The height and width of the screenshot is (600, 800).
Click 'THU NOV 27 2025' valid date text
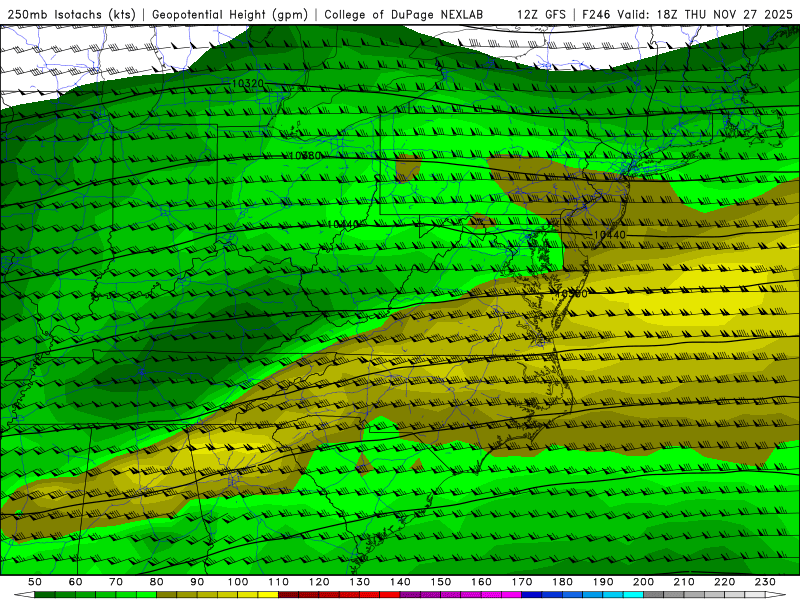(x=738, y=14)
